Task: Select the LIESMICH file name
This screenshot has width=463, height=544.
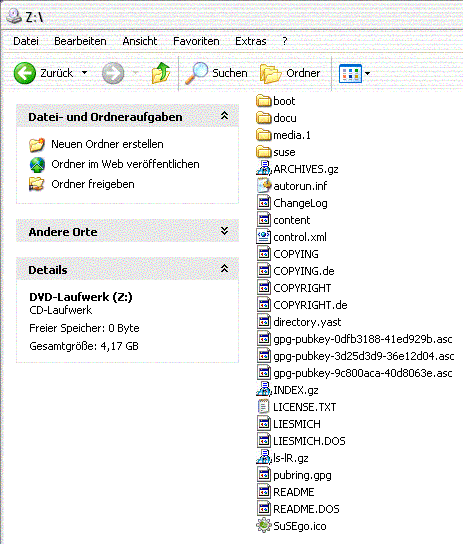Action: pyautogui.click(x=297, y=424)
